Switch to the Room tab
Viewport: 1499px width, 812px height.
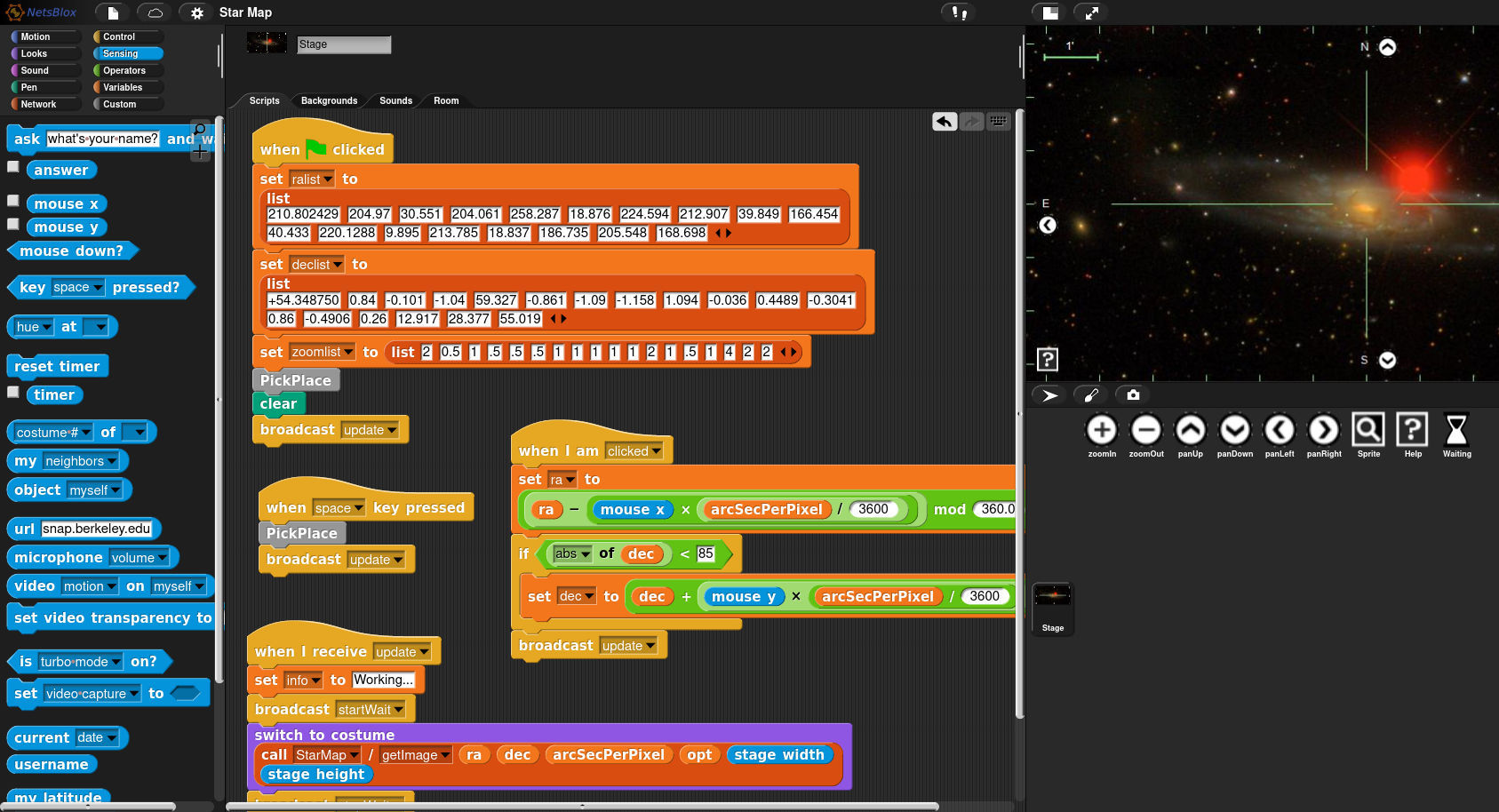pyautogui.click(x=446, y=100)
